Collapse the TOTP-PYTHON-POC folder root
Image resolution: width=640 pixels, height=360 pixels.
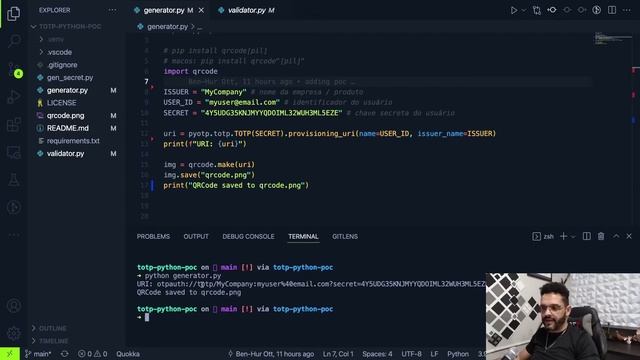[66, 27]
